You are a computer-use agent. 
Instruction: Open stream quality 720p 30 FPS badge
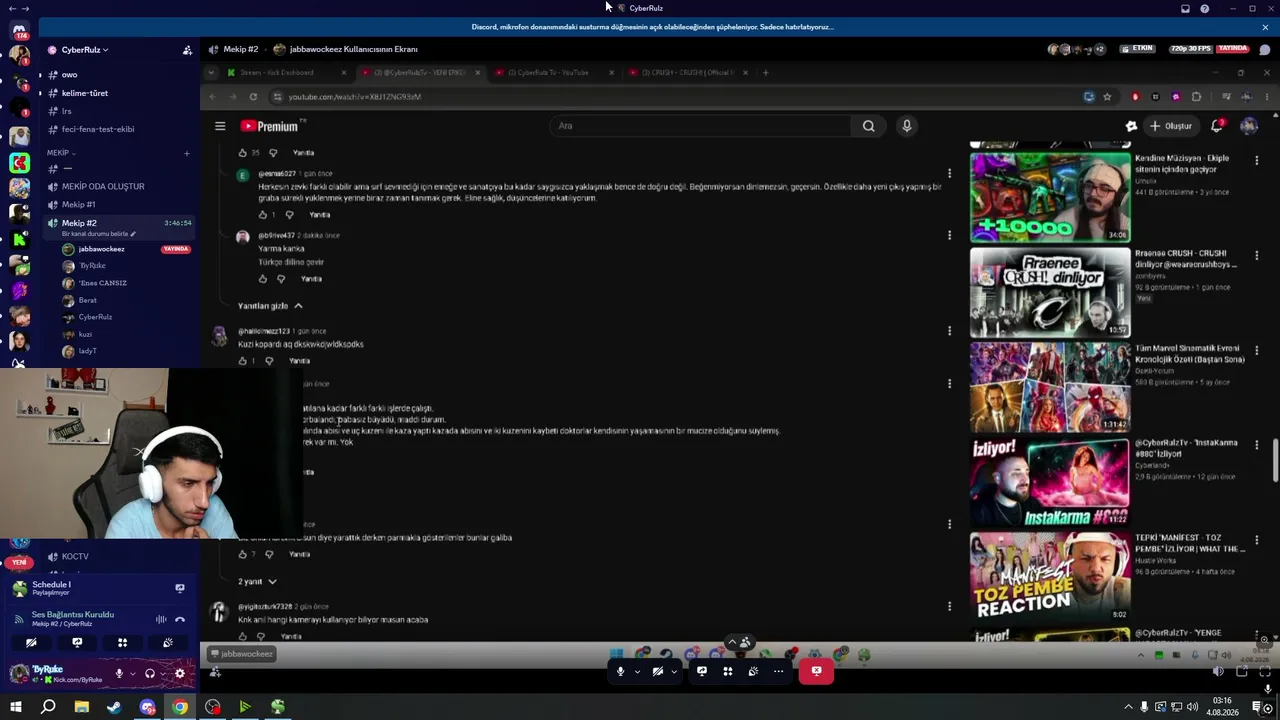click(1191, 49)
